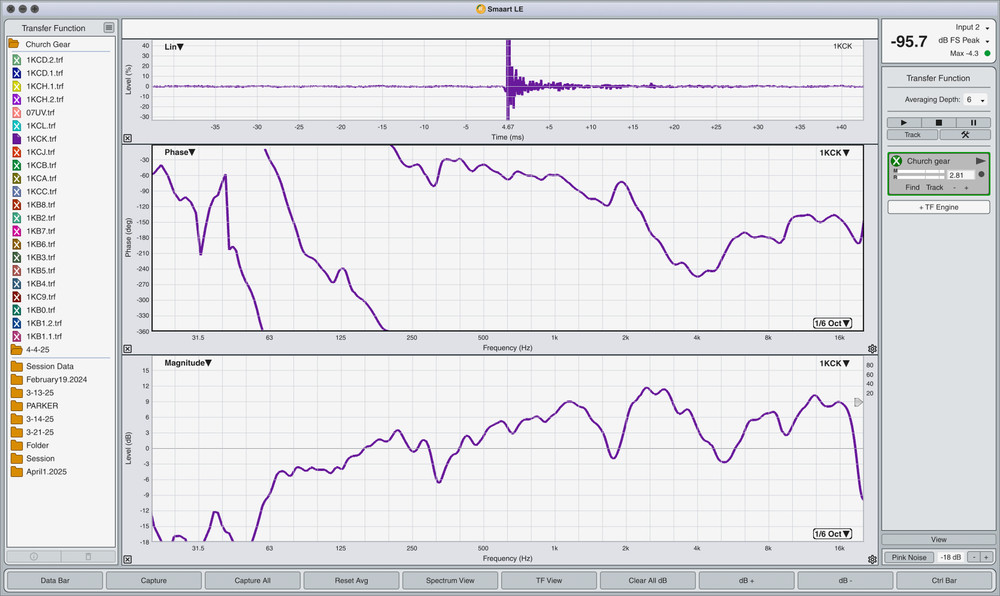Start measurement with the play button
Image resolution: width=1000 pixels, height=596 pixels.
click(x=904, y=122)
